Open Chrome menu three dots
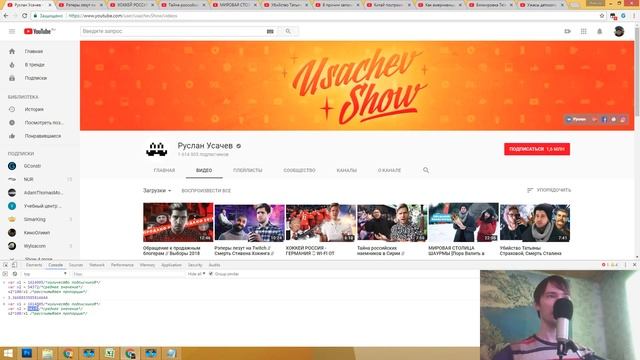640x360 pixels. click(634, 16)
